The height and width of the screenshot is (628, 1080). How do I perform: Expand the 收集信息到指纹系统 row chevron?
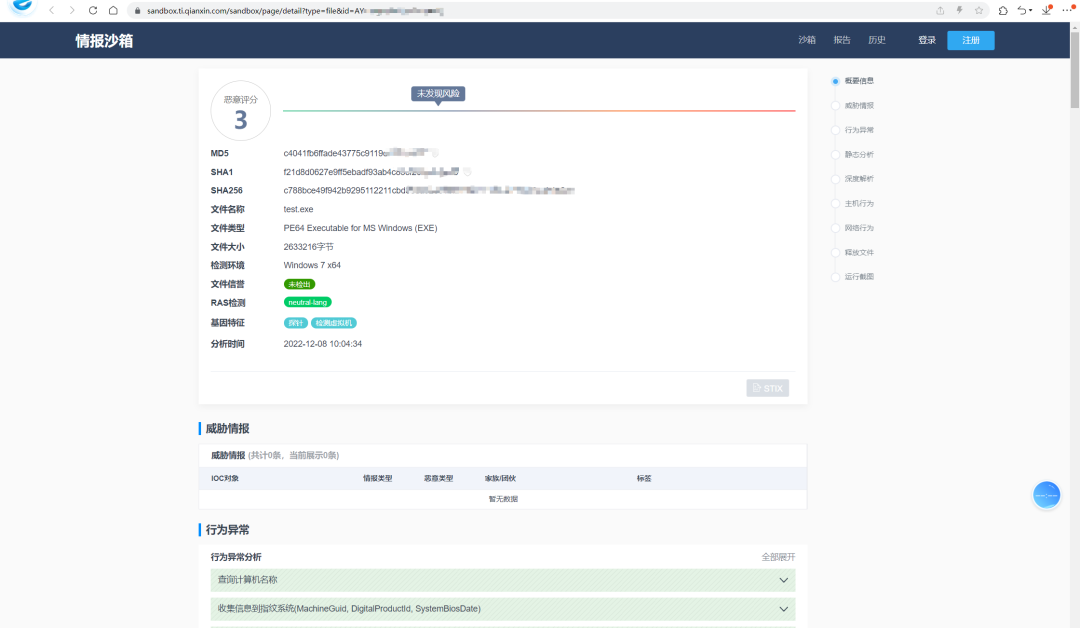[783, 609]
